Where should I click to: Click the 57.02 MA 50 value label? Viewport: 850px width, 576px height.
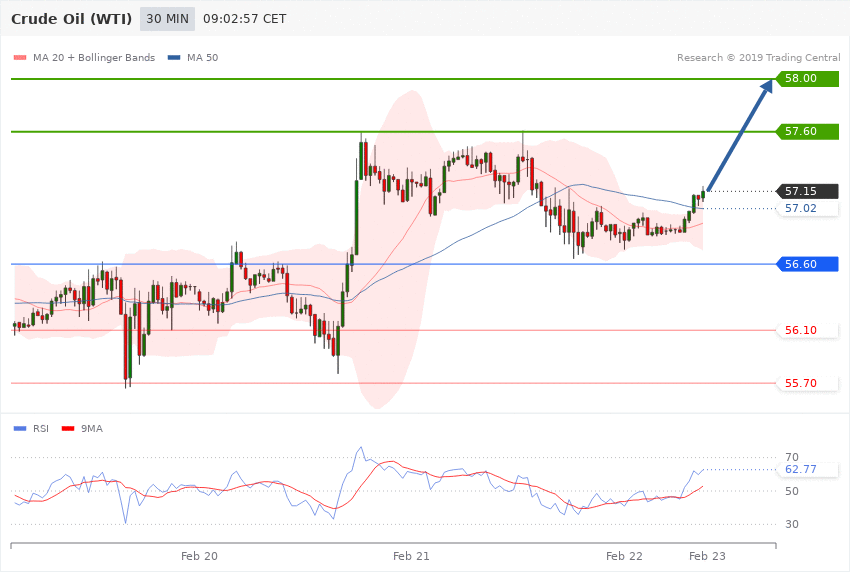tap(808, 208)
